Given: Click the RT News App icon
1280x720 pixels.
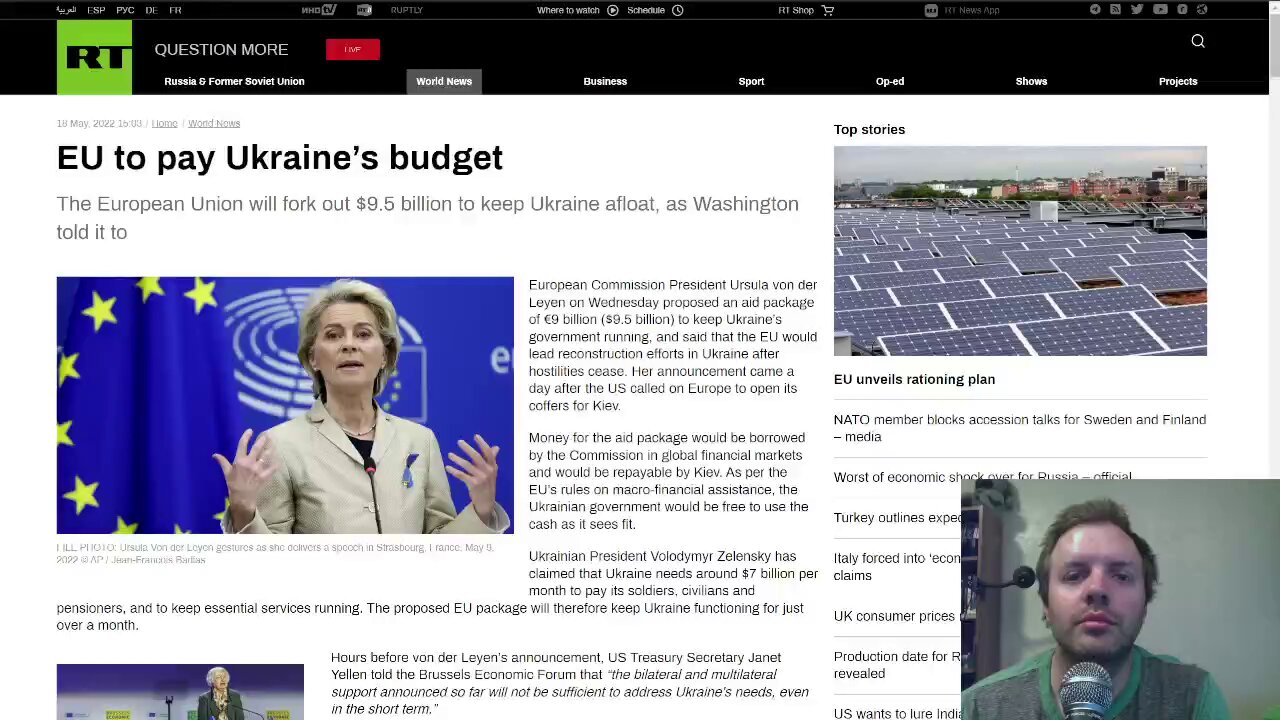Looking at the screenshot, I should [x=931, y=10].
